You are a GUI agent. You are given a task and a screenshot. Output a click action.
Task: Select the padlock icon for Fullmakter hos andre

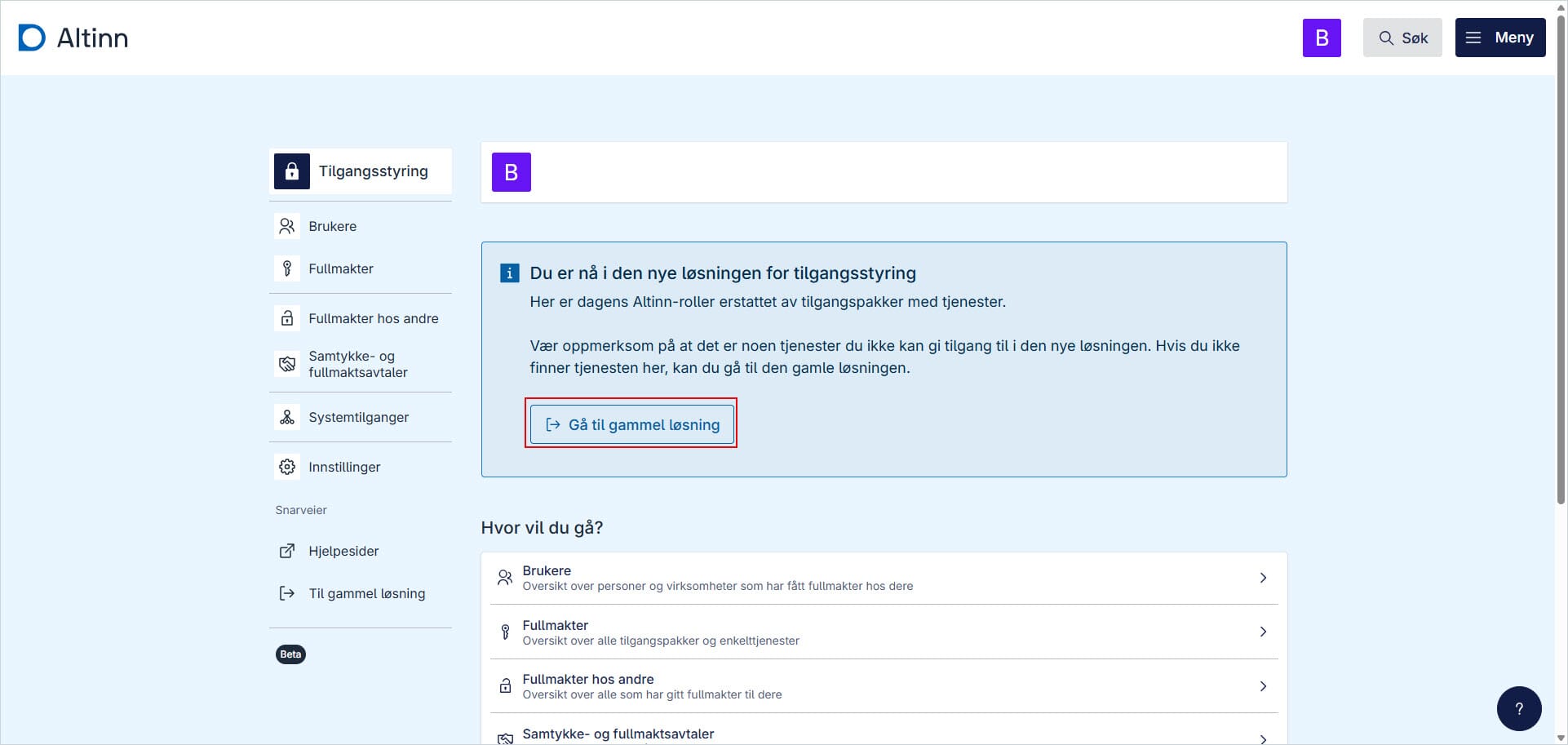click(286, 318)
